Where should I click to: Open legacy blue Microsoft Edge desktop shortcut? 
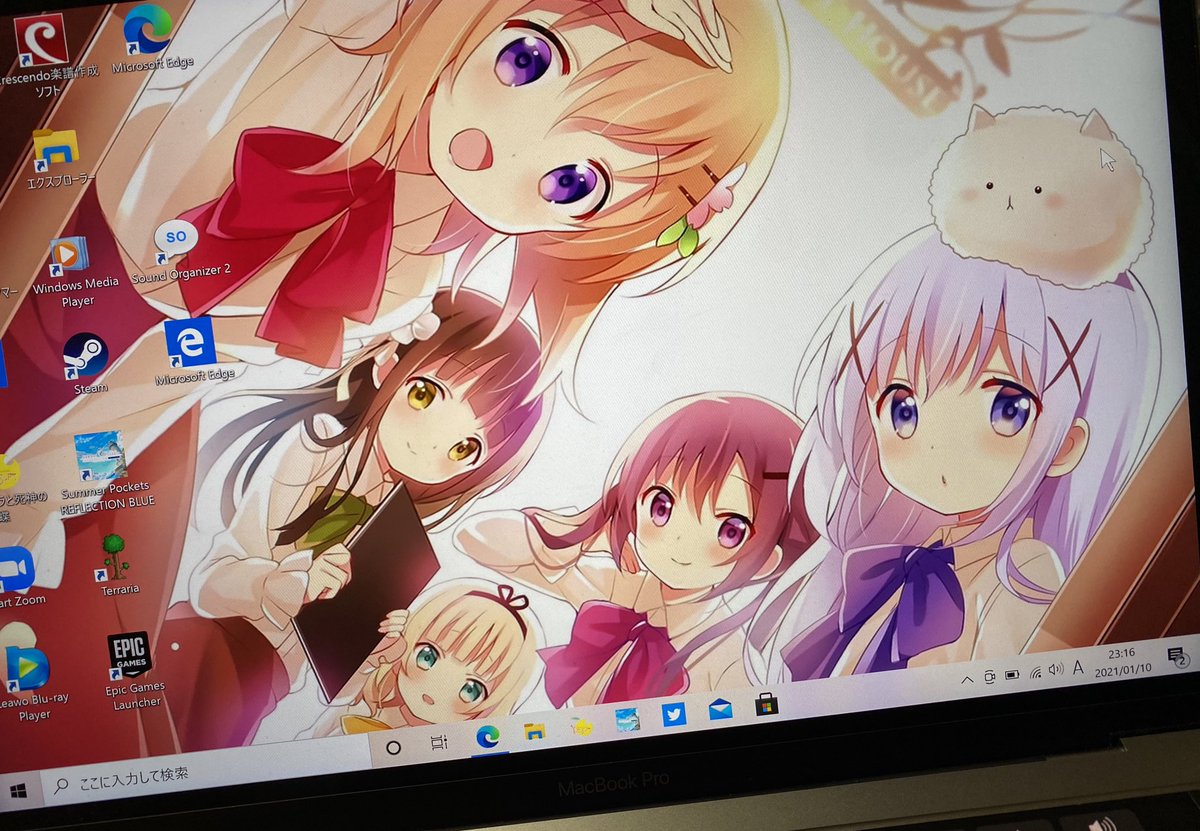pyautogui.click(x=193, y=352)
